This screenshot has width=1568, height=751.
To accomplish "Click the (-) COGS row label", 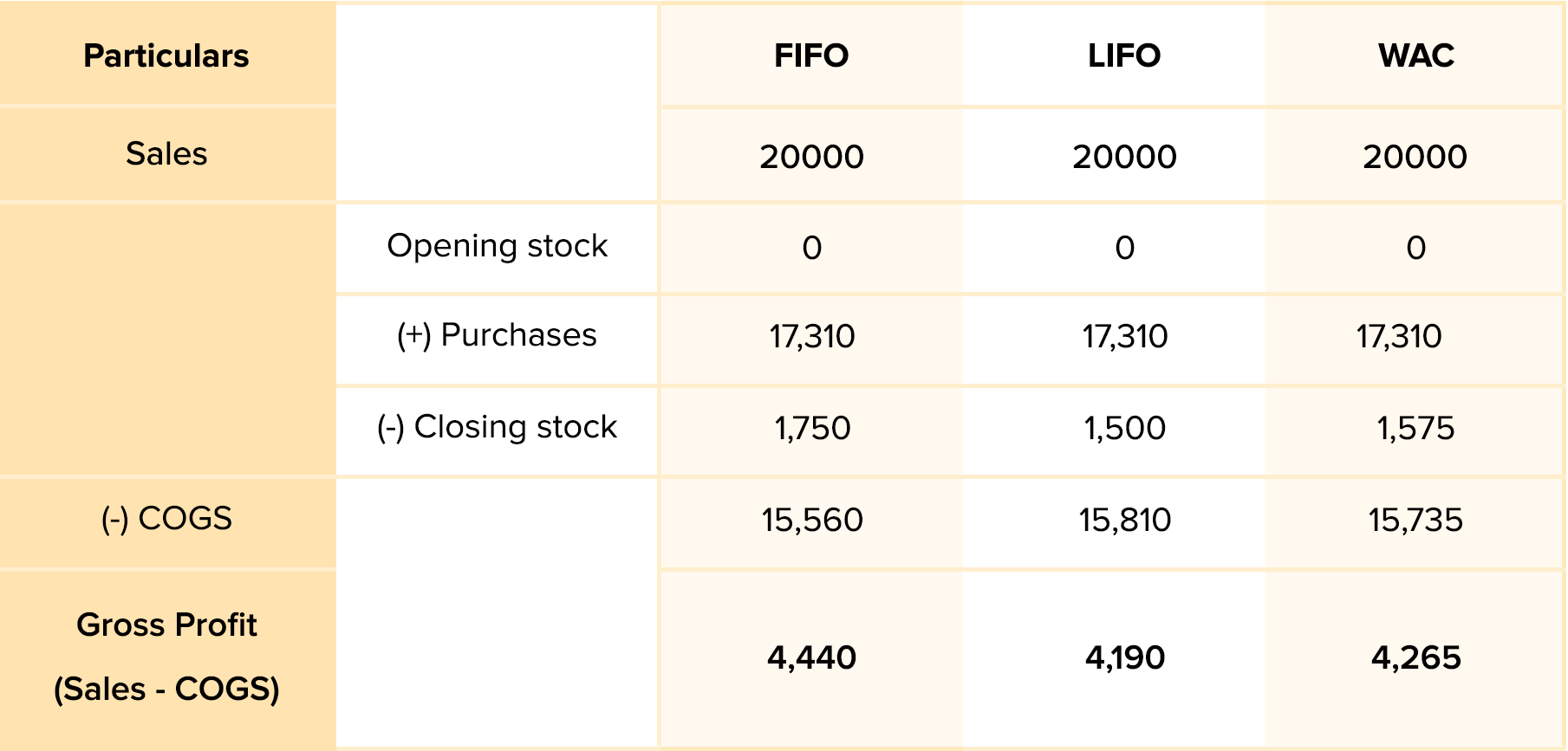I will click(166, 519).
